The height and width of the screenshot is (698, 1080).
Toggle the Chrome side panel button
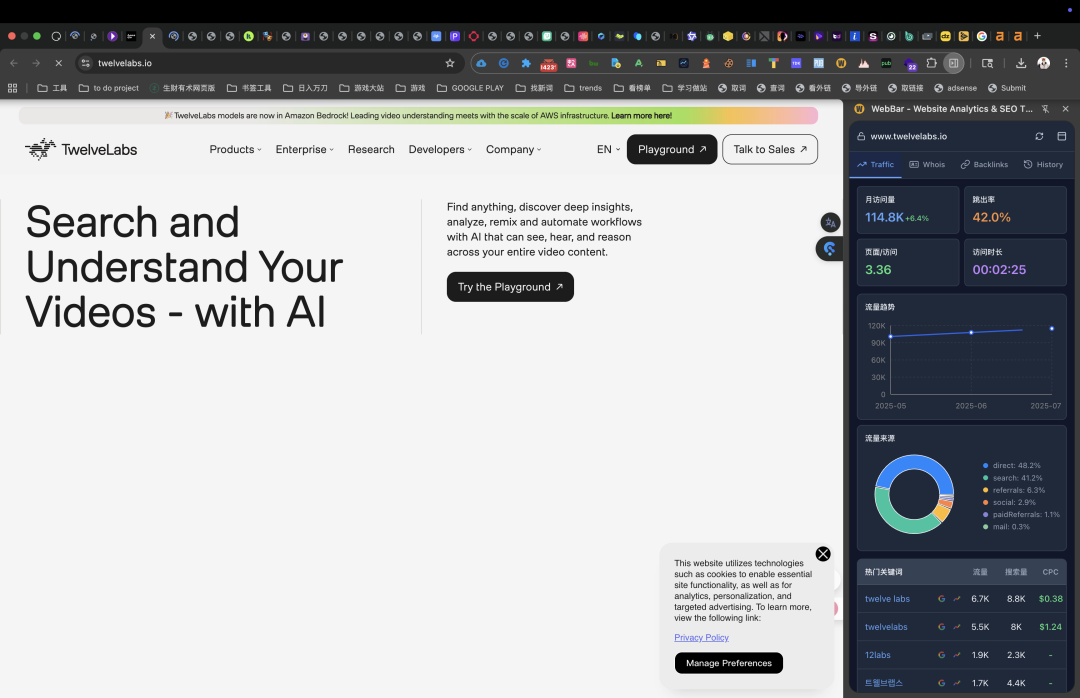pos(953,63)
